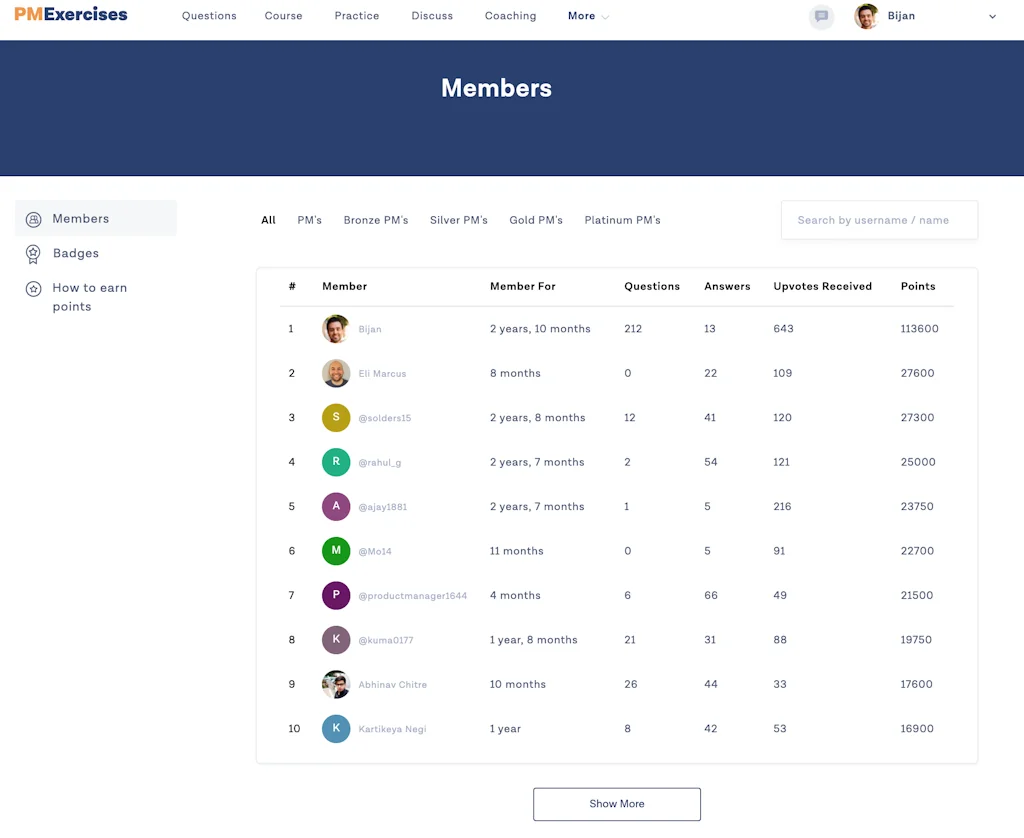This screenshot has height=838, width=1024.
Task: Click the search by username field
Action: click(x=878, y=220)
